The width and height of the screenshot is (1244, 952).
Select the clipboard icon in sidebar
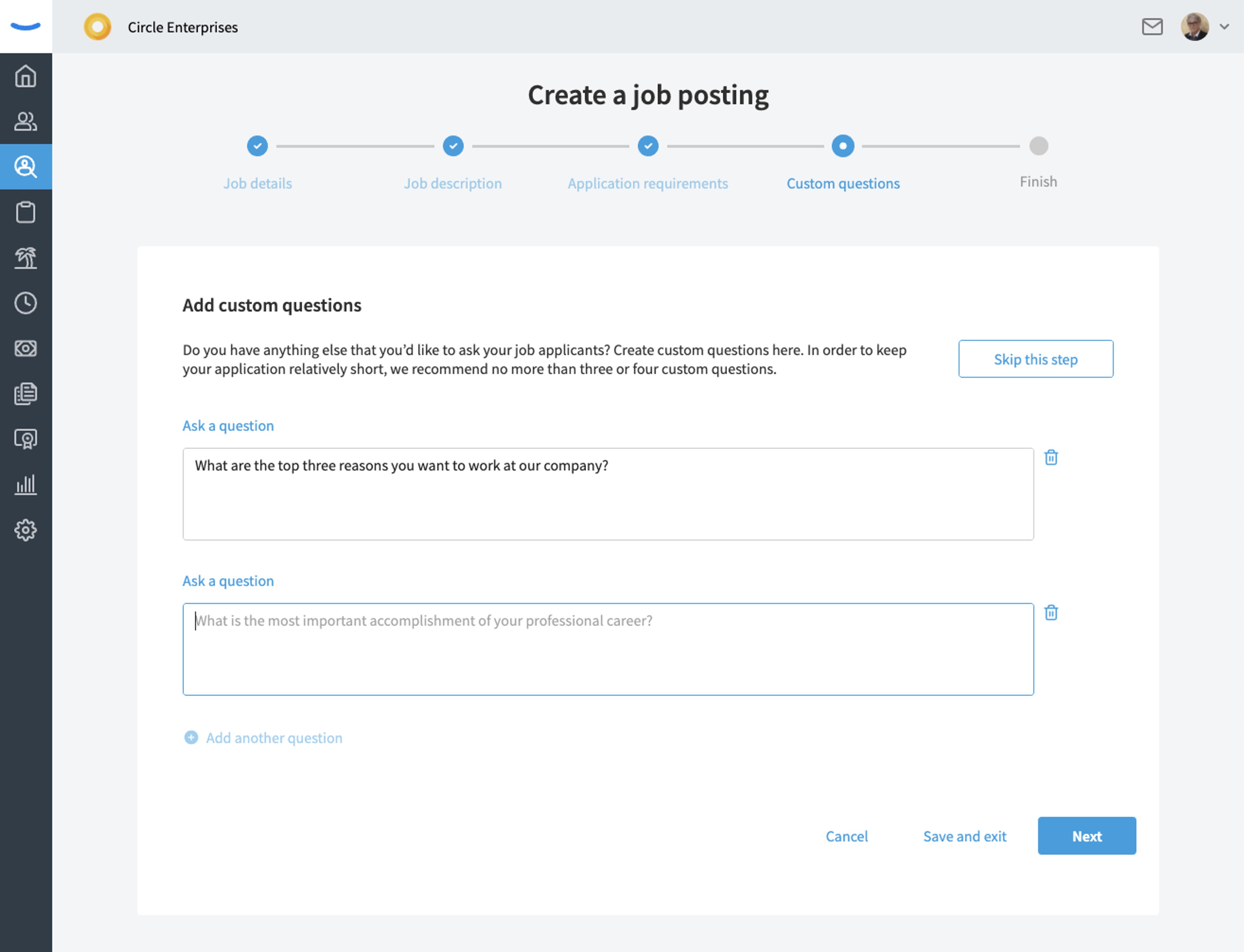tap(26, 212)
